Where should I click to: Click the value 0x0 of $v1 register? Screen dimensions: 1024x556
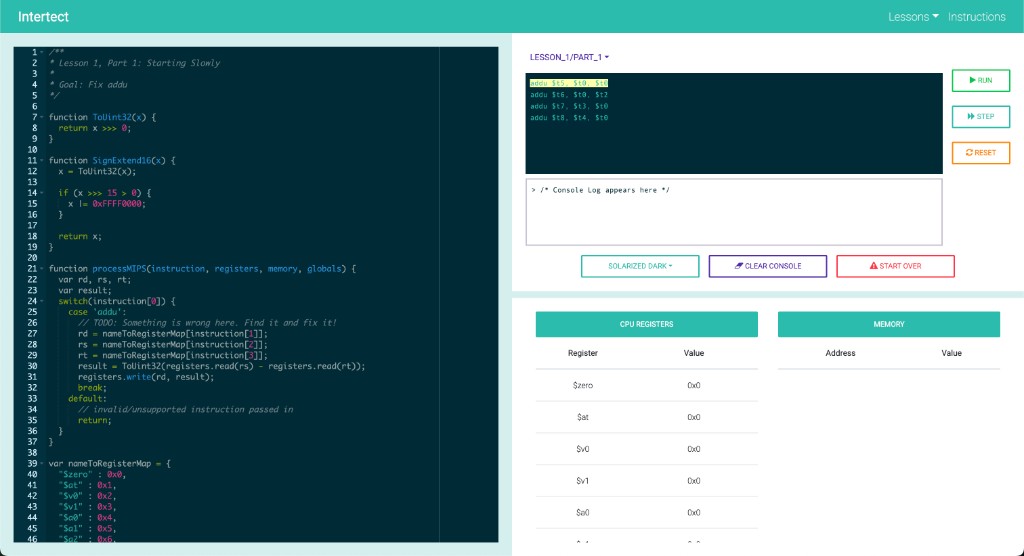click(694, 481)
